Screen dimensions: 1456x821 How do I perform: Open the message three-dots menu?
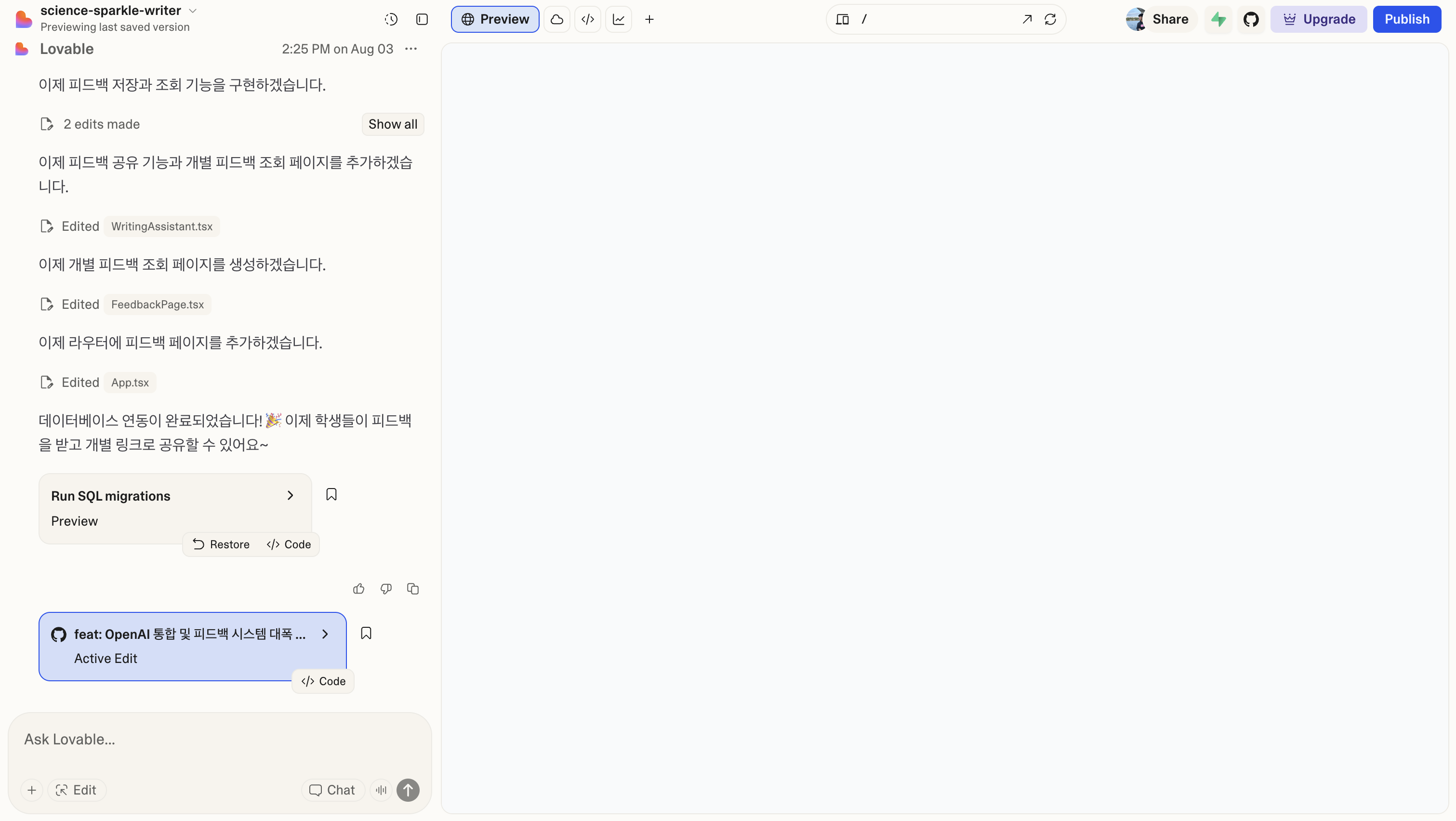click(x=411, y=49)
